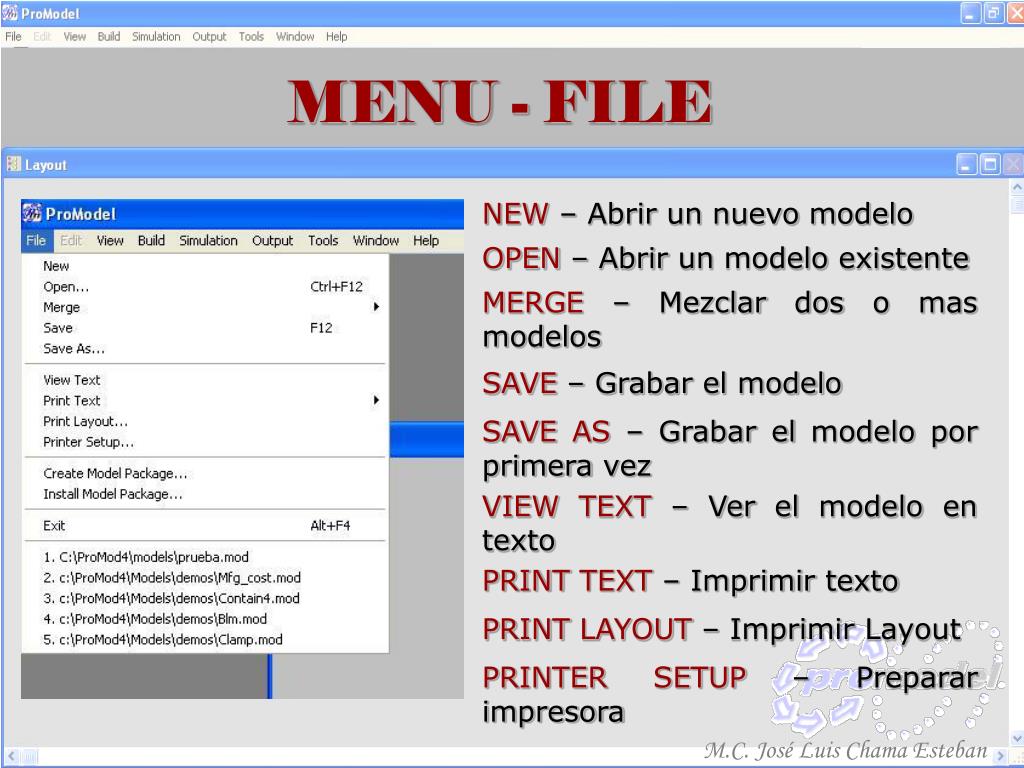Click highlighted File menu in inner window

[x=36, y=240]
